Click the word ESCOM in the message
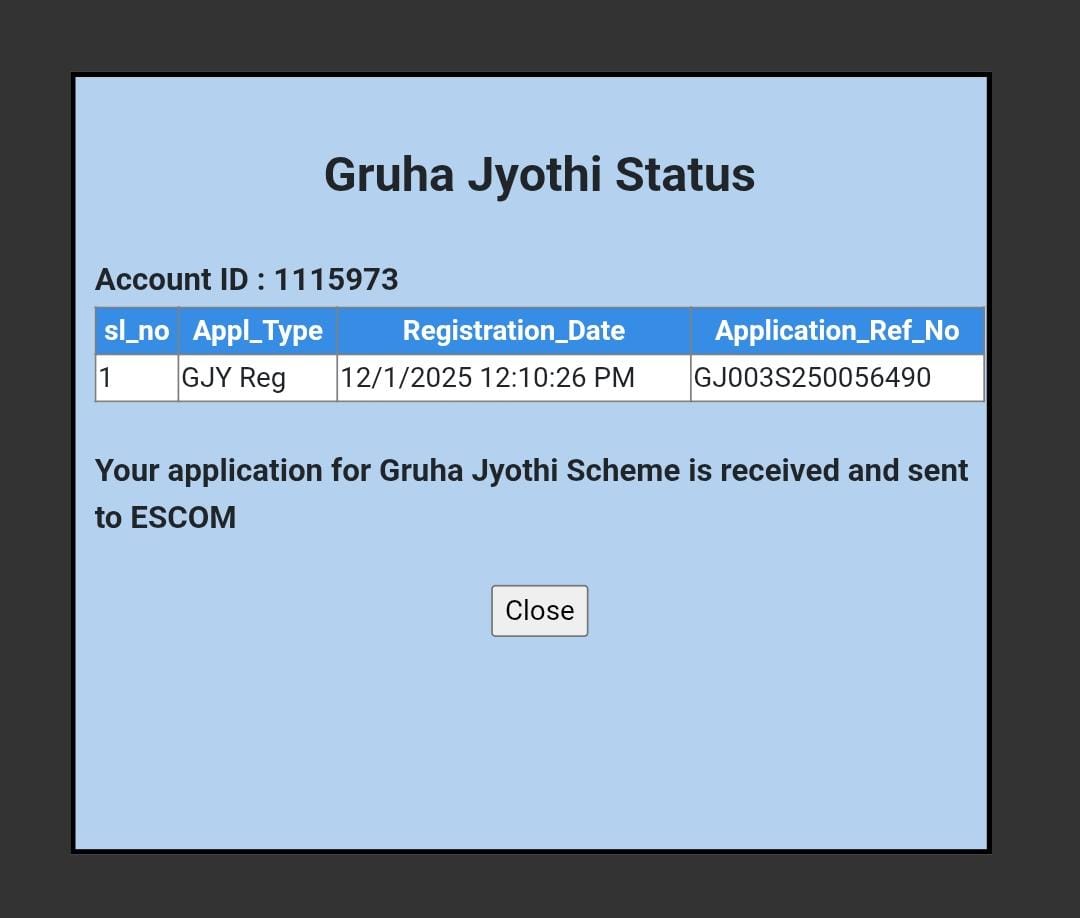Screen dimensions: 1080x918 (183, 518)
